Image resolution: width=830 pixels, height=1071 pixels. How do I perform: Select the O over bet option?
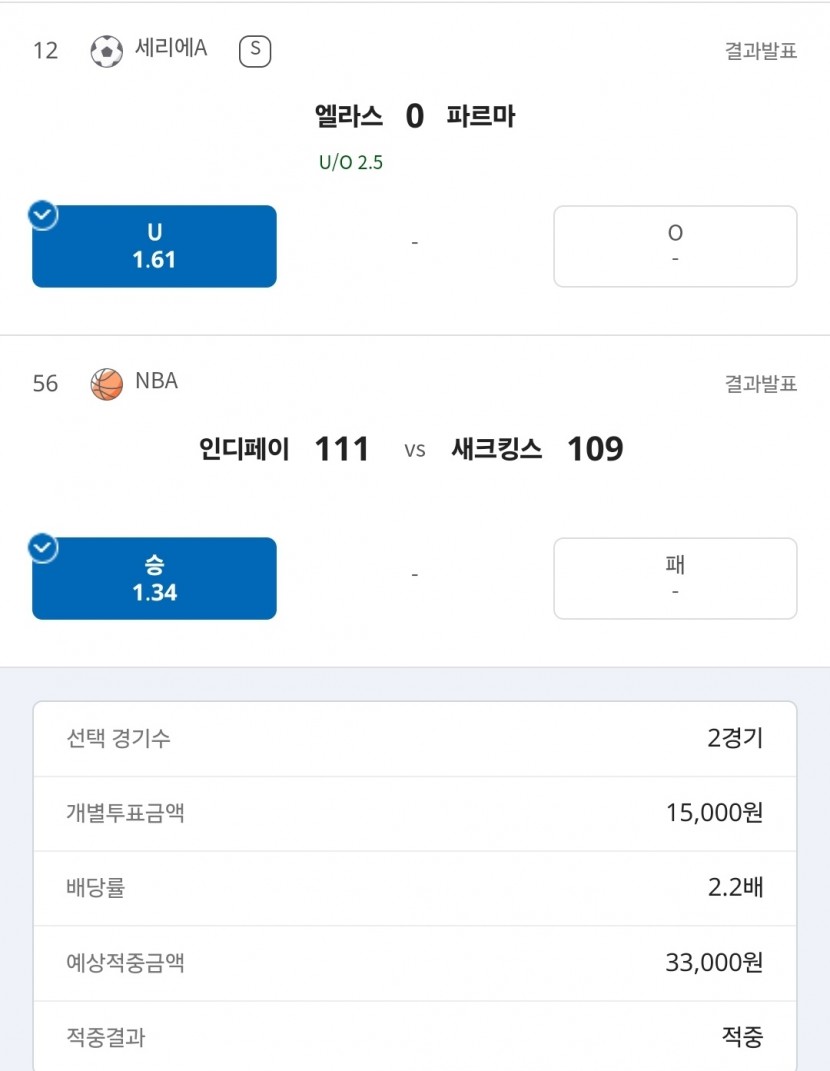click(675, 247)
